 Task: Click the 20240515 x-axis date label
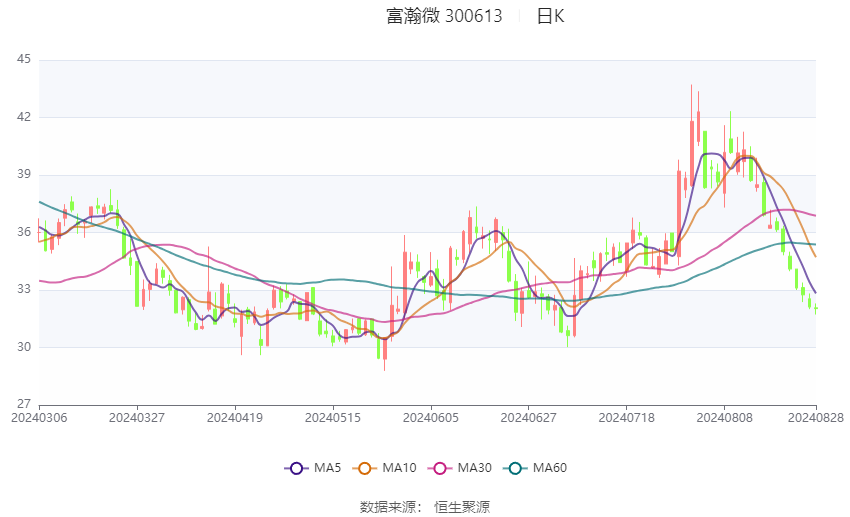(333, 418)
